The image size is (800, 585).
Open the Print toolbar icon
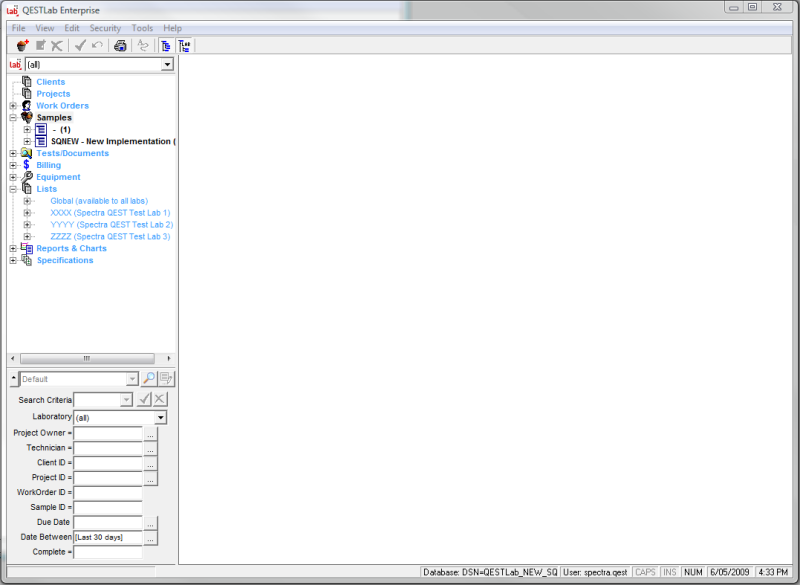pyautogui.click(x=120, y=45)
